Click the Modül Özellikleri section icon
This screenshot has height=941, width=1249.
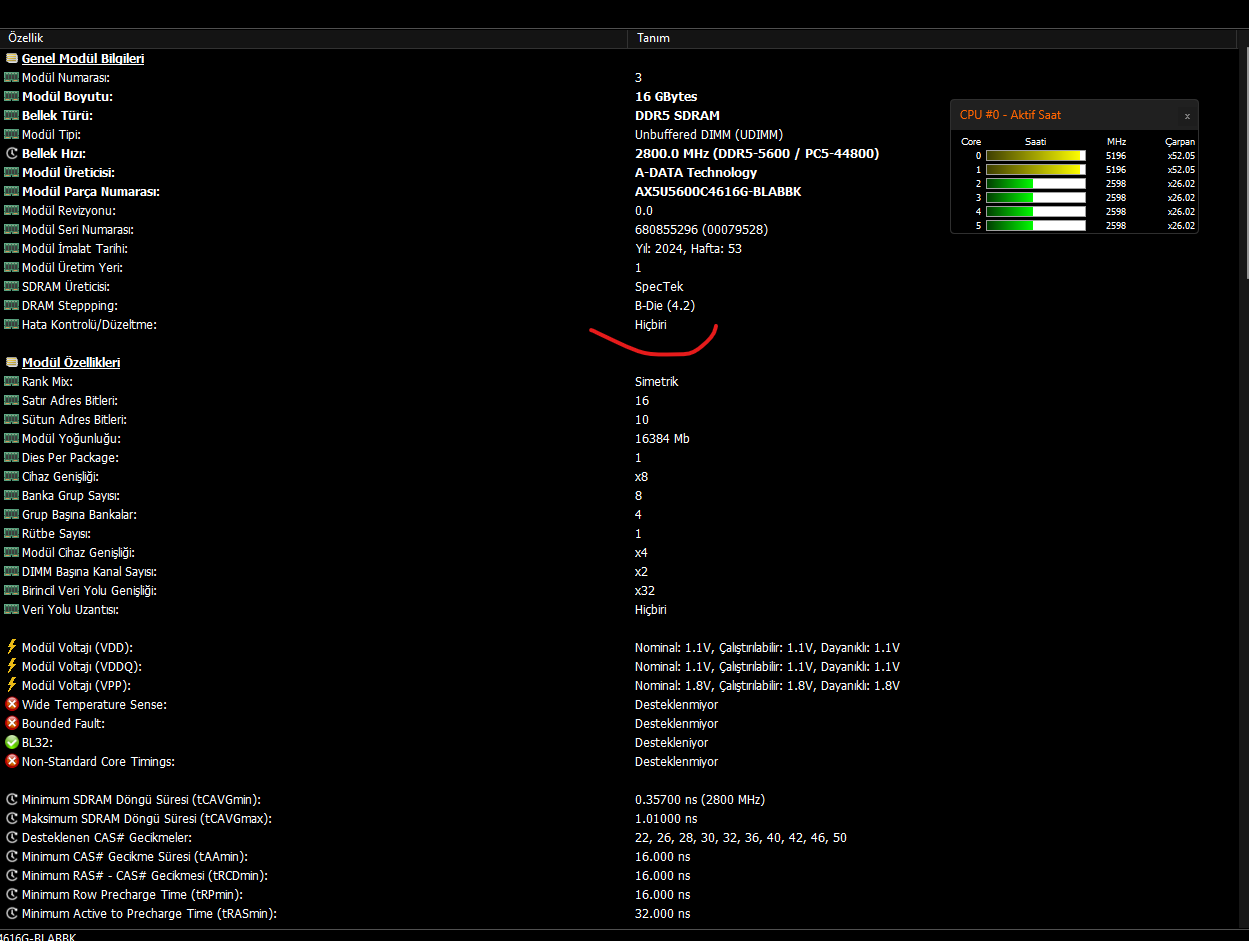point(12,362)
